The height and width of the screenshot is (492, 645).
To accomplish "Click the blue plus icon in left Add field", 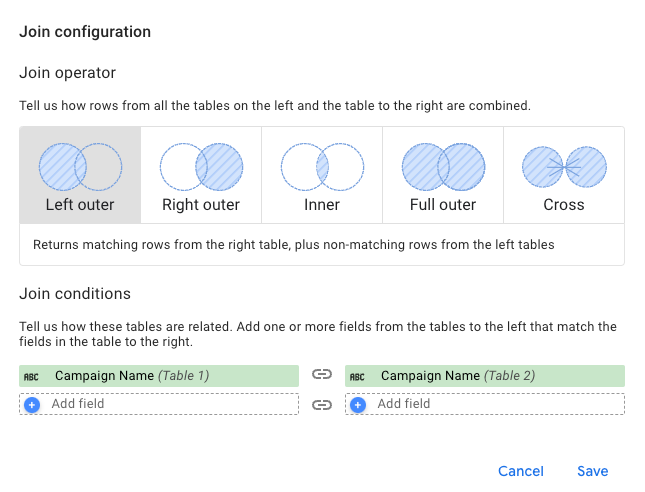I will pyautogui.click(x=32, y=405).
